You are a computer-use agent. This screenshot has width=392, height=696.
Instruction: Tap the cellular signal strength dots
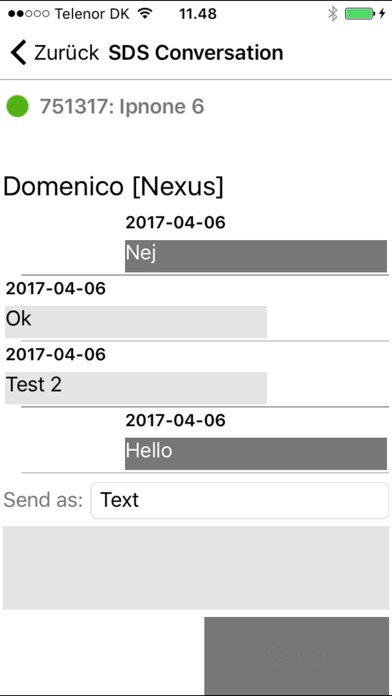[x=28, y=14]
